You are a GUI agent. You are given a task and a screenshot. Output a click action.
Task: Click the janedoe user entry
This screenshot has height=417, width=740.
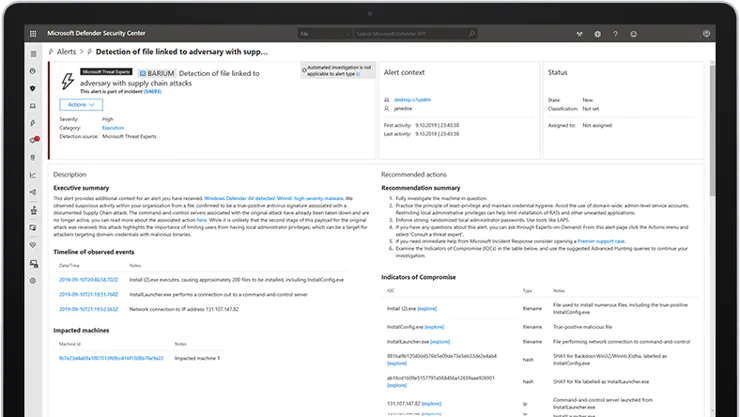(x=403, y=108)
